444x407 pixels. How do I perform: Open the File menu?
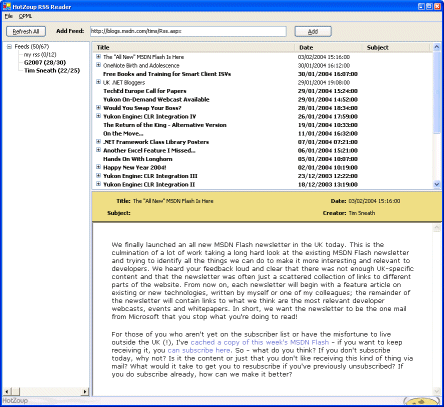coord(8,16)
